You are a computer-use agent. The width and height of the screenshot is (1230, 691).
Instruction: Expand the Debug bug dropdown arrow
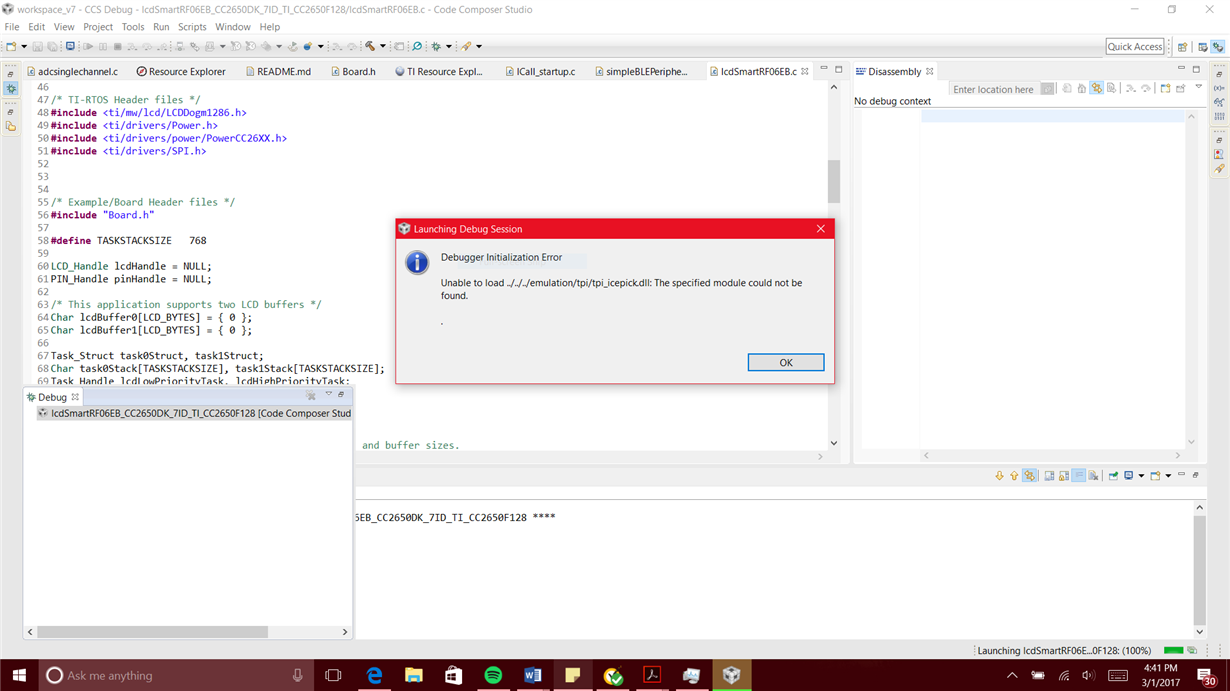pyautogui.click(x=448, y=46)
